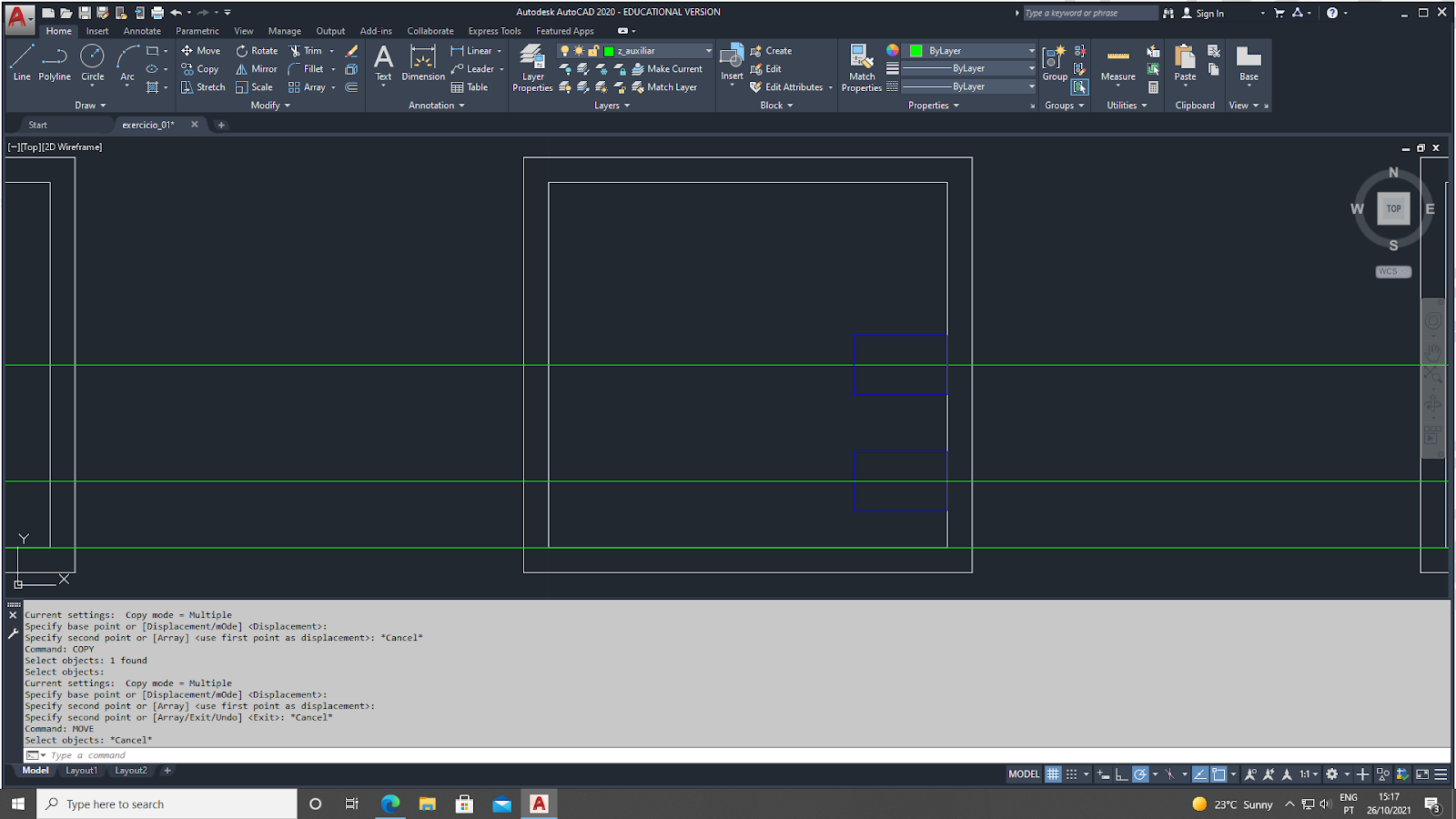Viewport: 1456px width, 819px height.
Task: Switch to Layout1 tab
Action: tap(81, 771)
